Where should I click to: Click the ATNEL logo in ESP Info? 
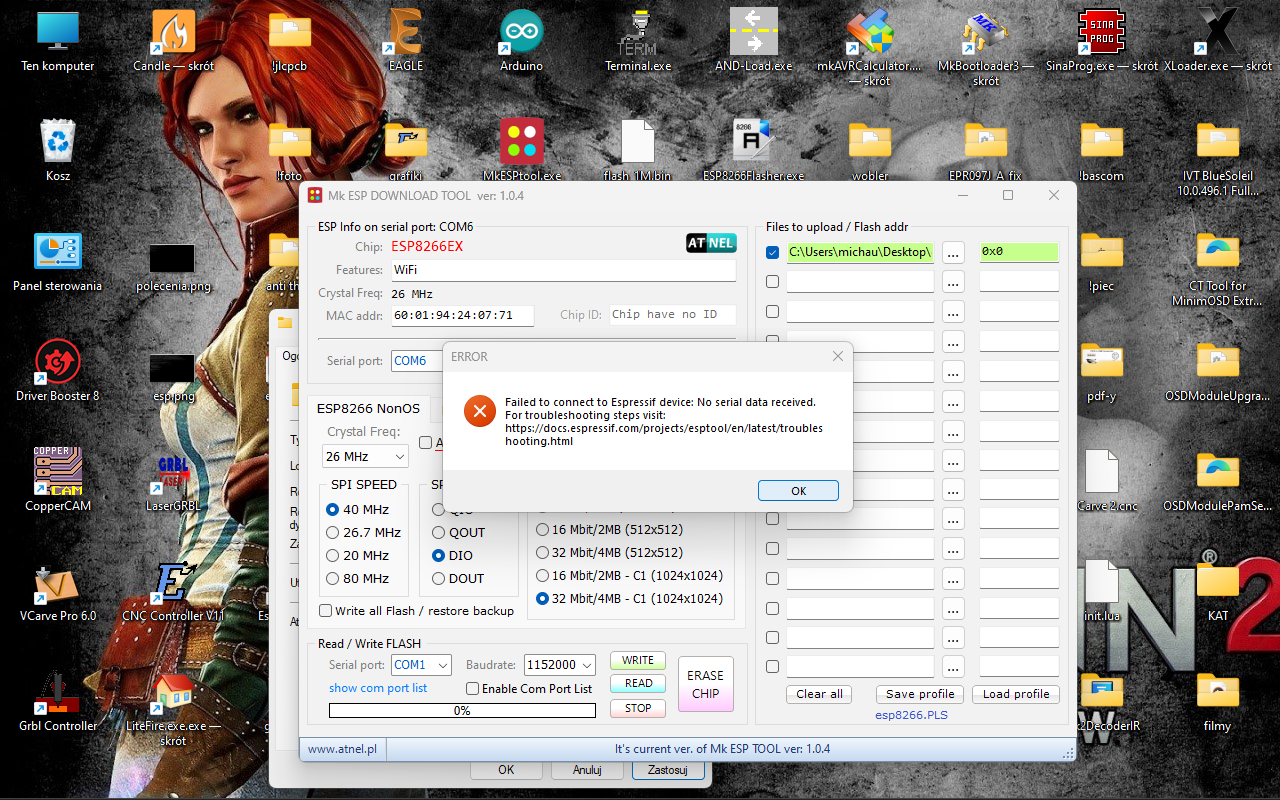pos(711,243)
